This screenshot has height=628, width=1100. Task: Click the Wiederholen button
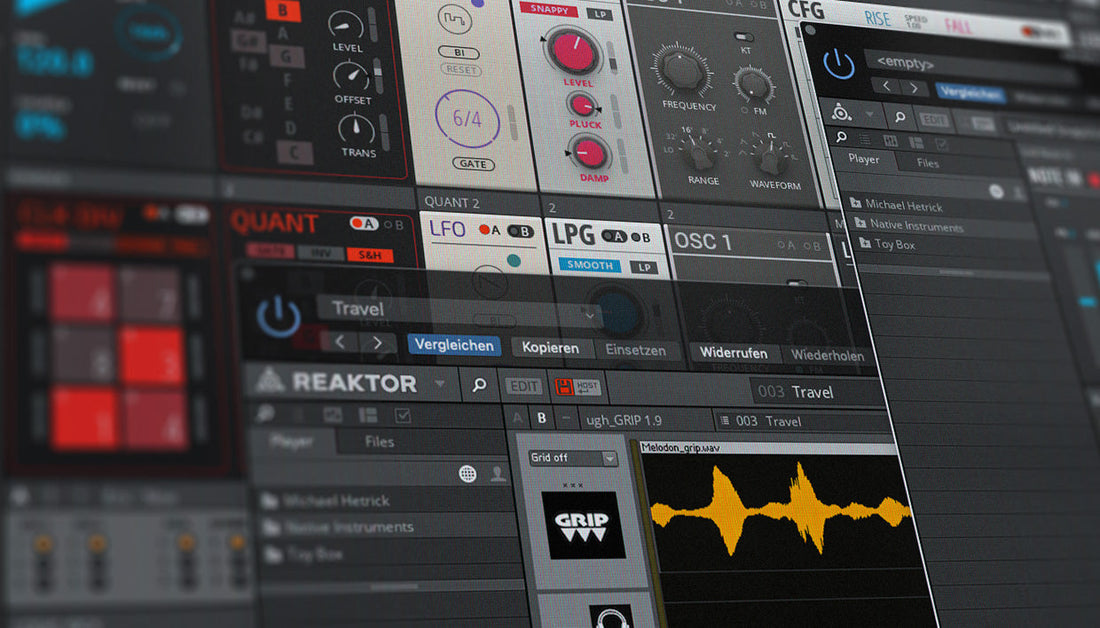pyautogui.click(x=828, y=355)
